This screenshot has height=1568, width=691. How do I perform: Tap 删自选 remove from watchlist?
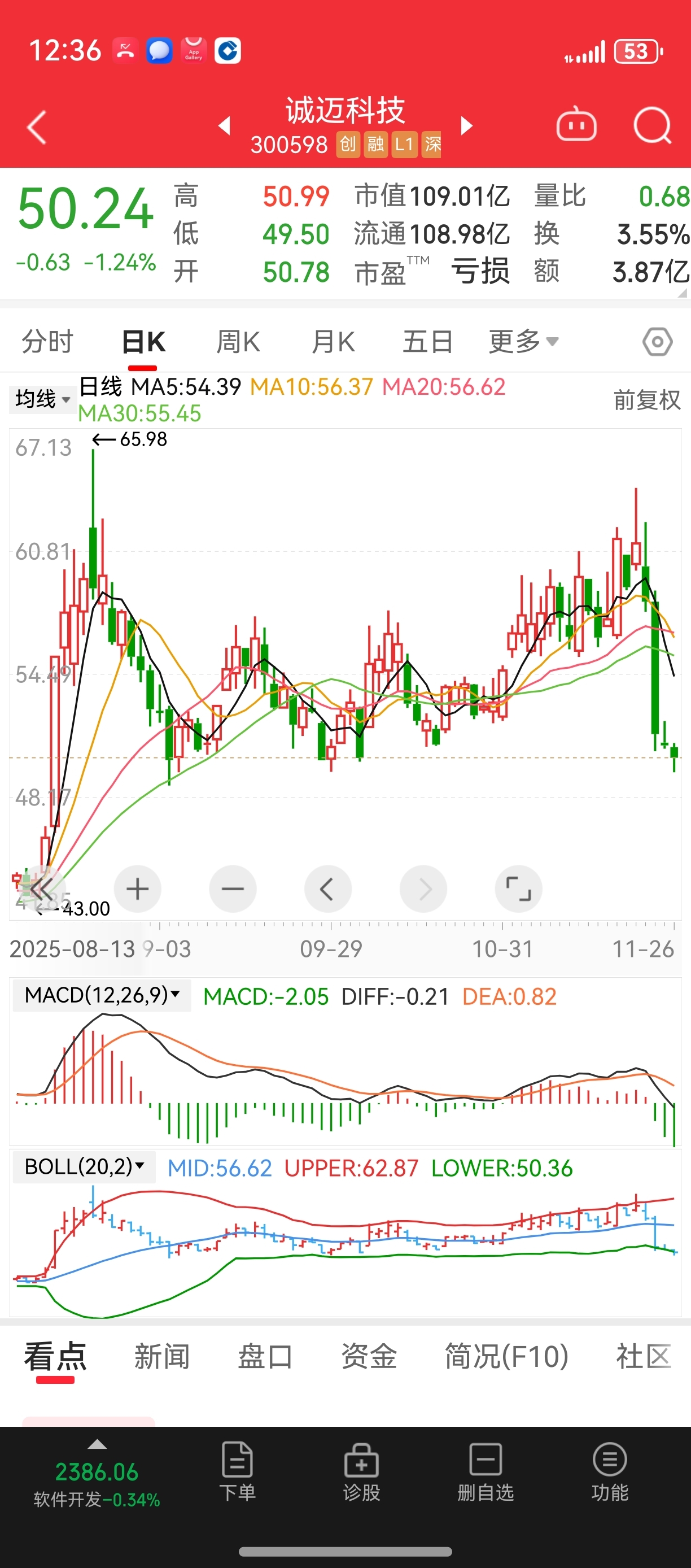(x=486, y=1471)
